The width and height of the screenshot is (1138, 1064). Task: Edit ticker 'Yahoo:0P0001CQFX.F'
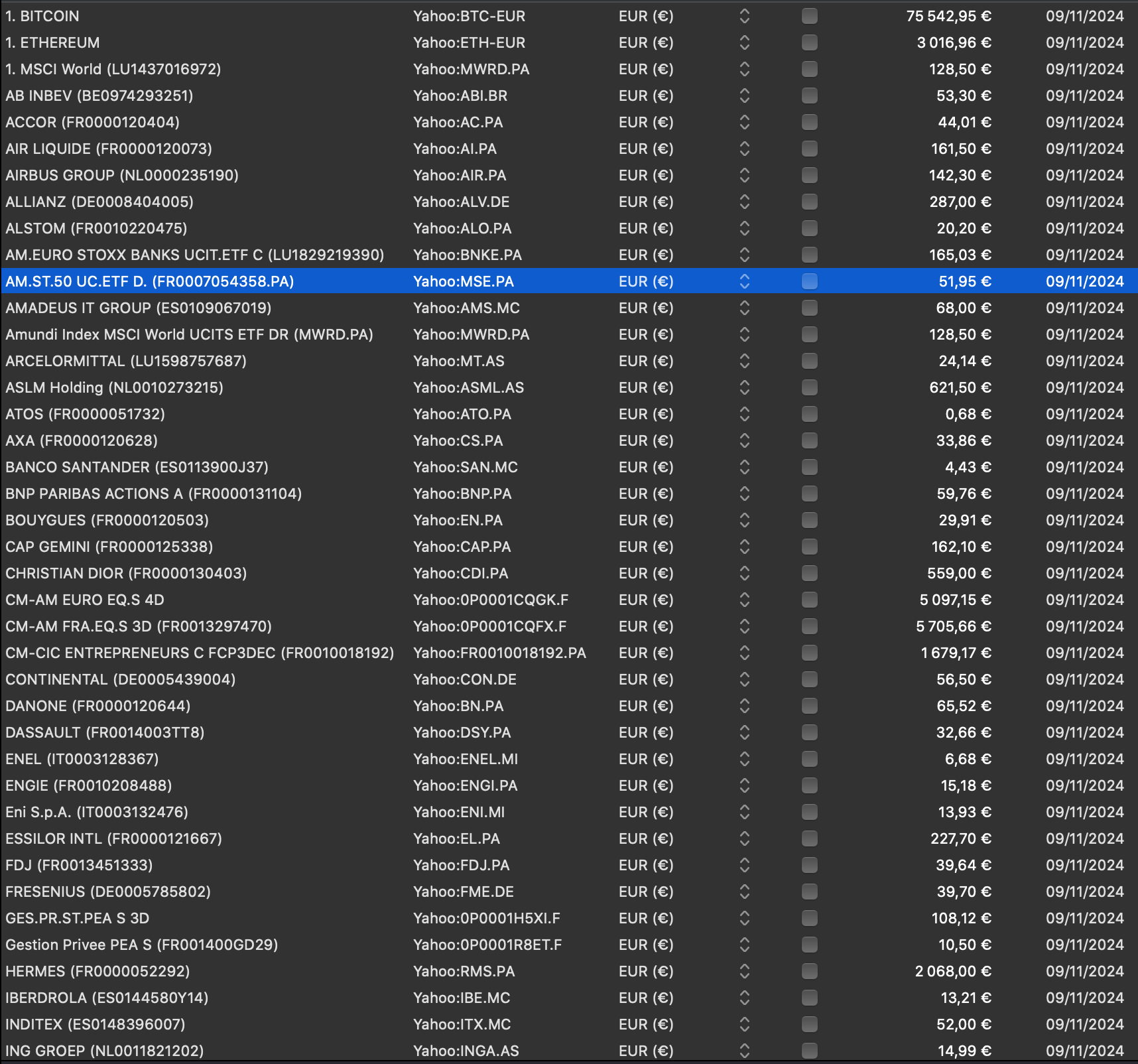click(x=489, y=626)
